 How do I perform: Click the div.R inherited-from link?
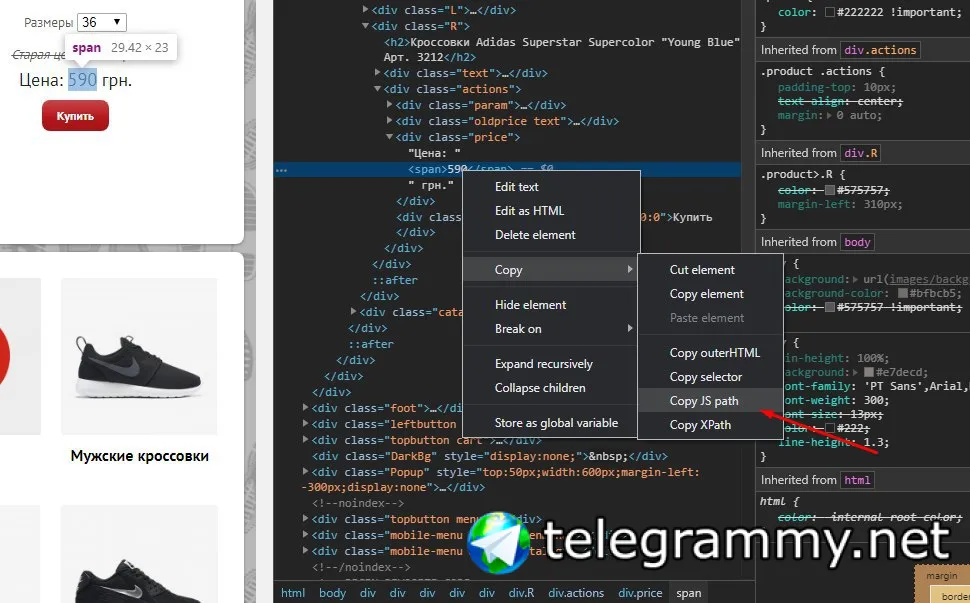click(x=861, y=153)
